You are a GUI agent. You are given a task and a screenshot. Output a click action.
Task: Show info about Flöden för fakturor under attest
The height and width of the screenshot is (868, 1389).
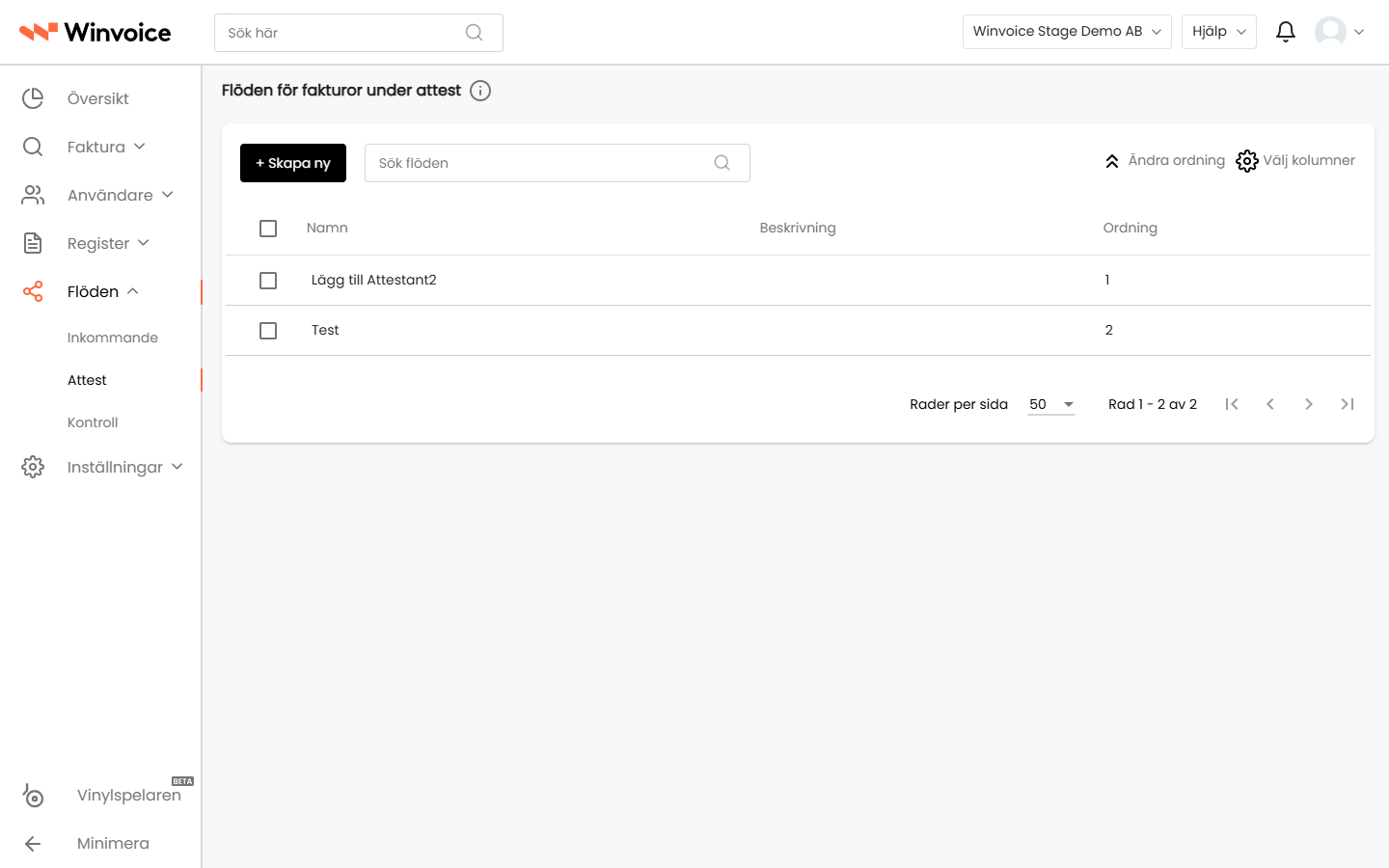click(480, 91)
